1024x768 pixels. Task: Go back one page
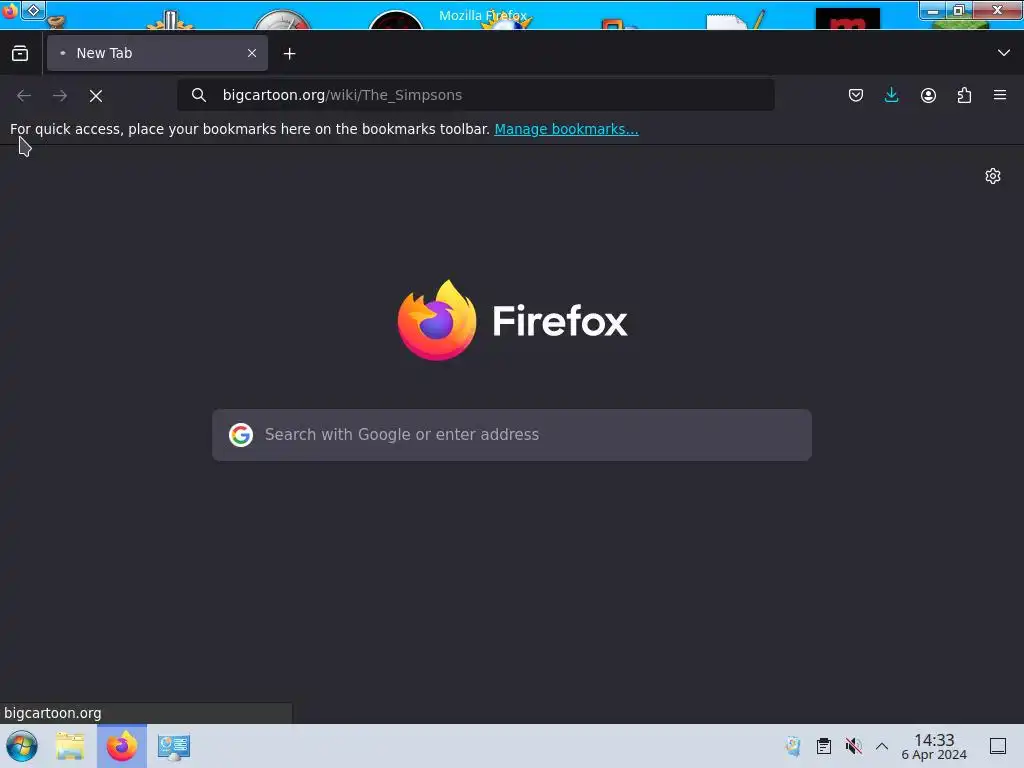[x=24, y=95]
